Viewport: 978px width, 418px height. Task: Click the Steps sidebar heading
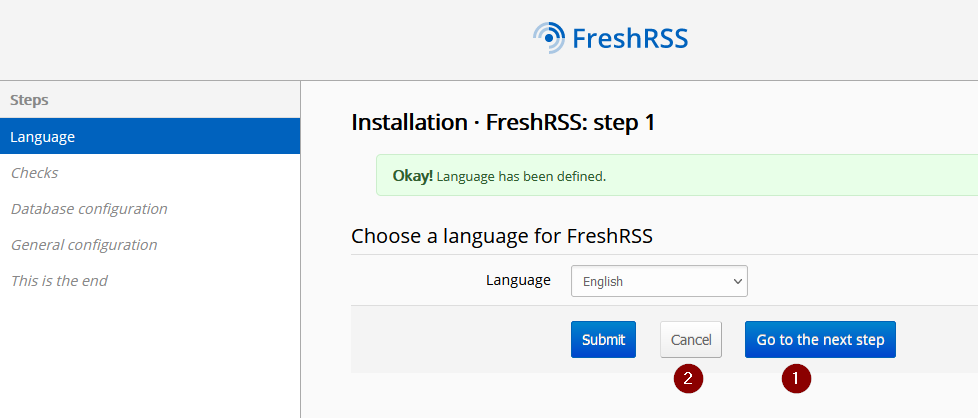[29, 100]
